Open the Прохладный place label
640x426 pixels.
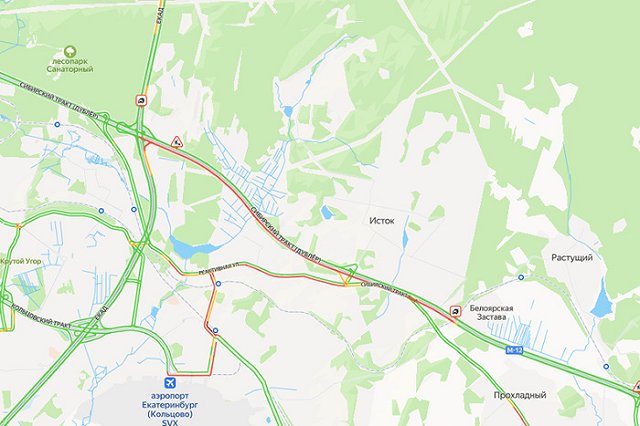point(520,395)
